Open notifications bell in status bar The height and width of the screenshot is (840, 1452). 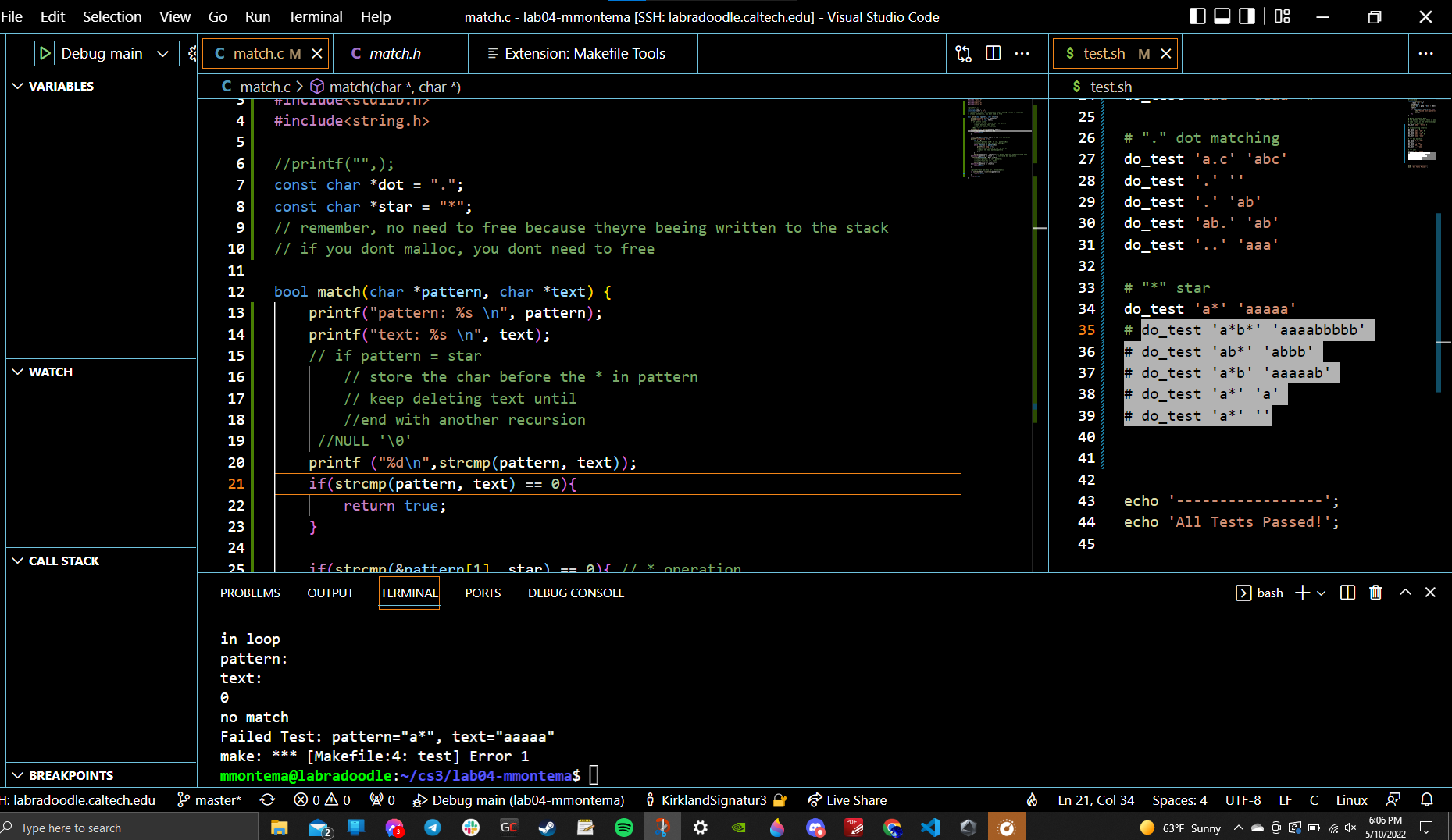coord(1426,799)
